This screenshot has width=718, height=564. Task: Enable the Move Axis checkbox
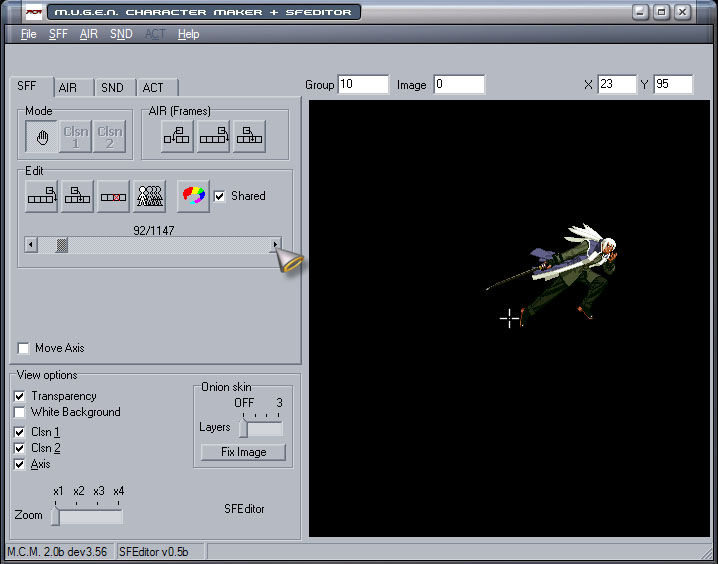tap(23, 348)
